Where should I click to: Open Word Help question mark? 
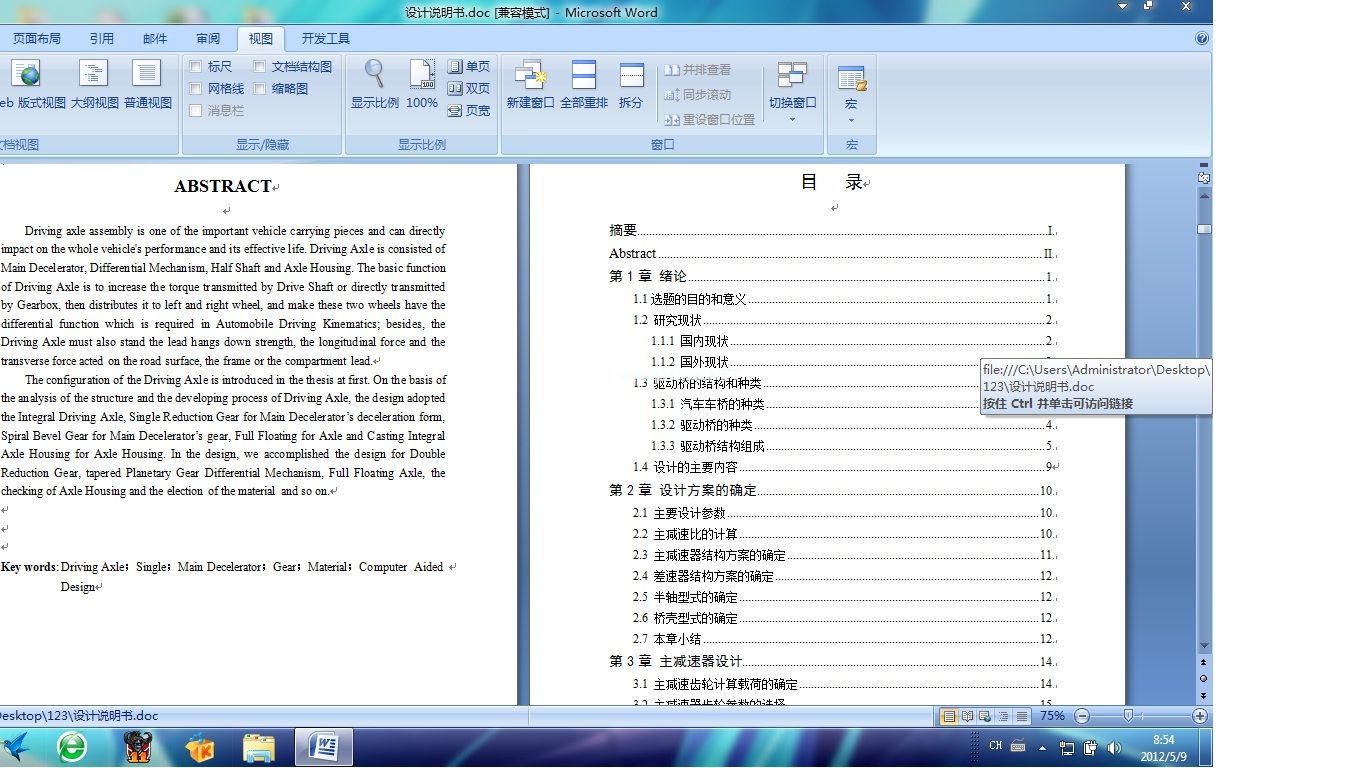[1202, 39]
